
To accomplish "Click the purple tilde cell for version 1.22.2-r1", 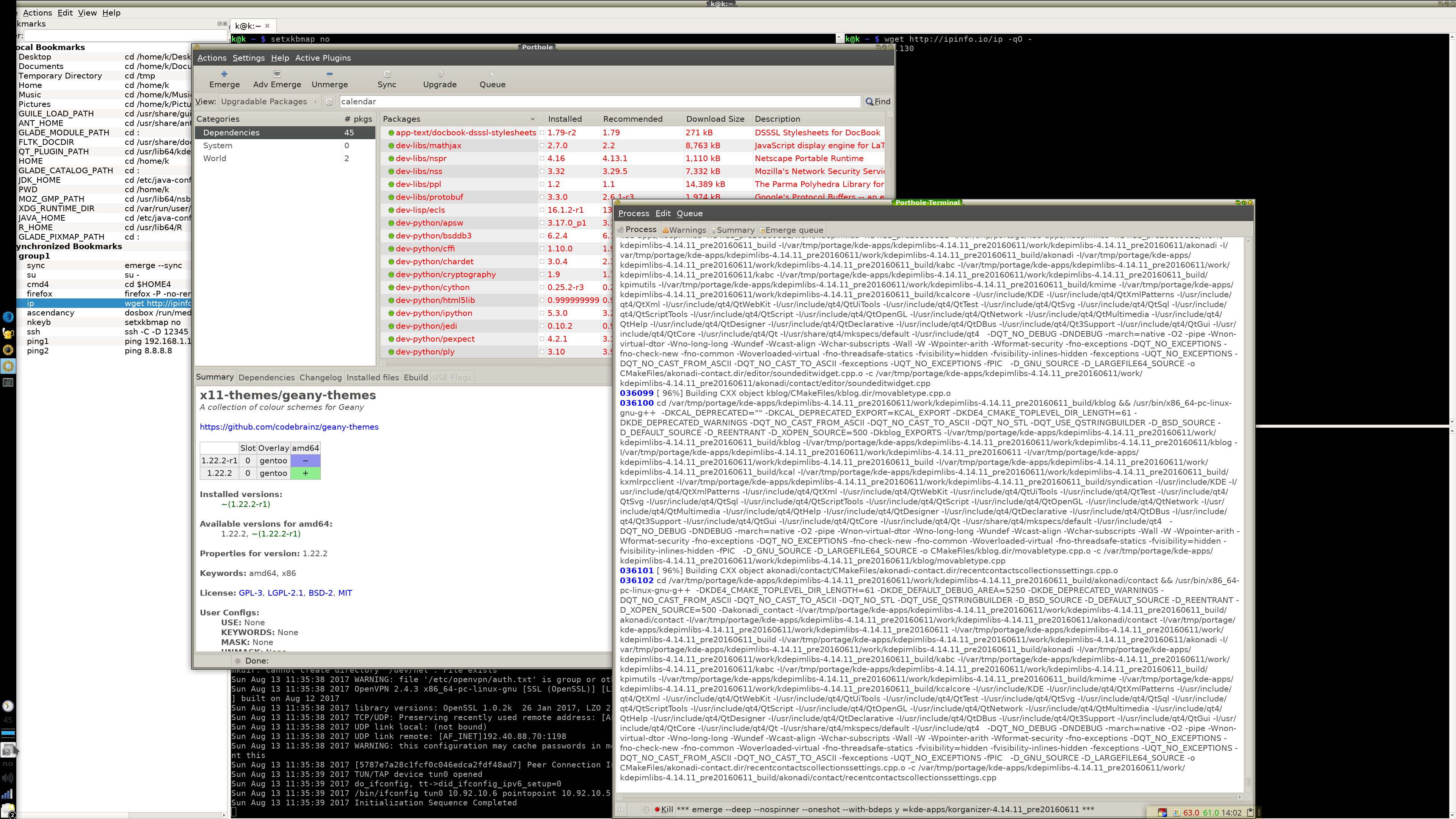I will coord(305,461).
